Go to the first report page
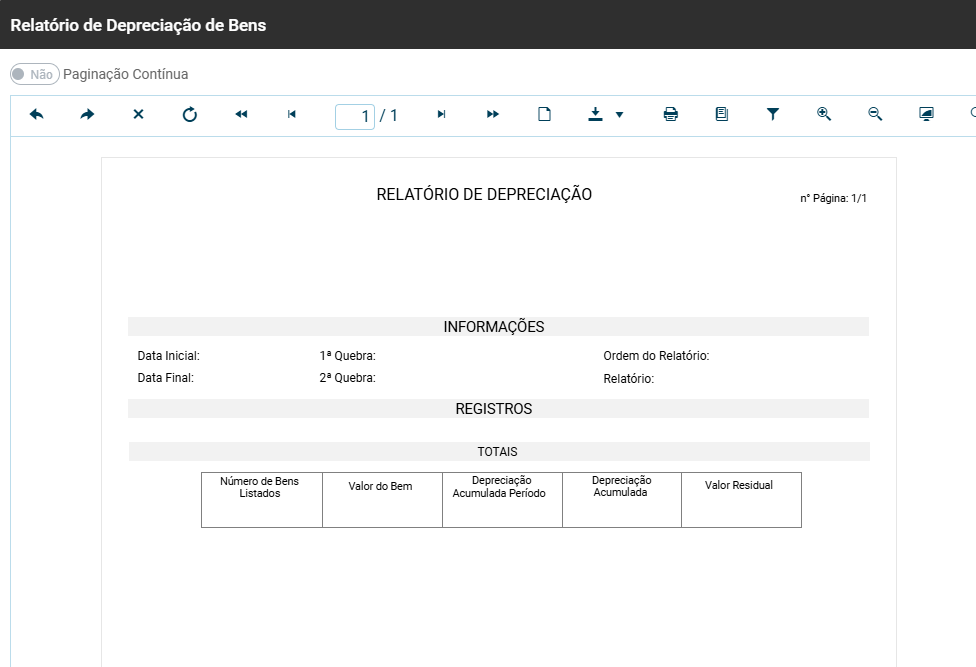976x667 pixels. (241, 115)
